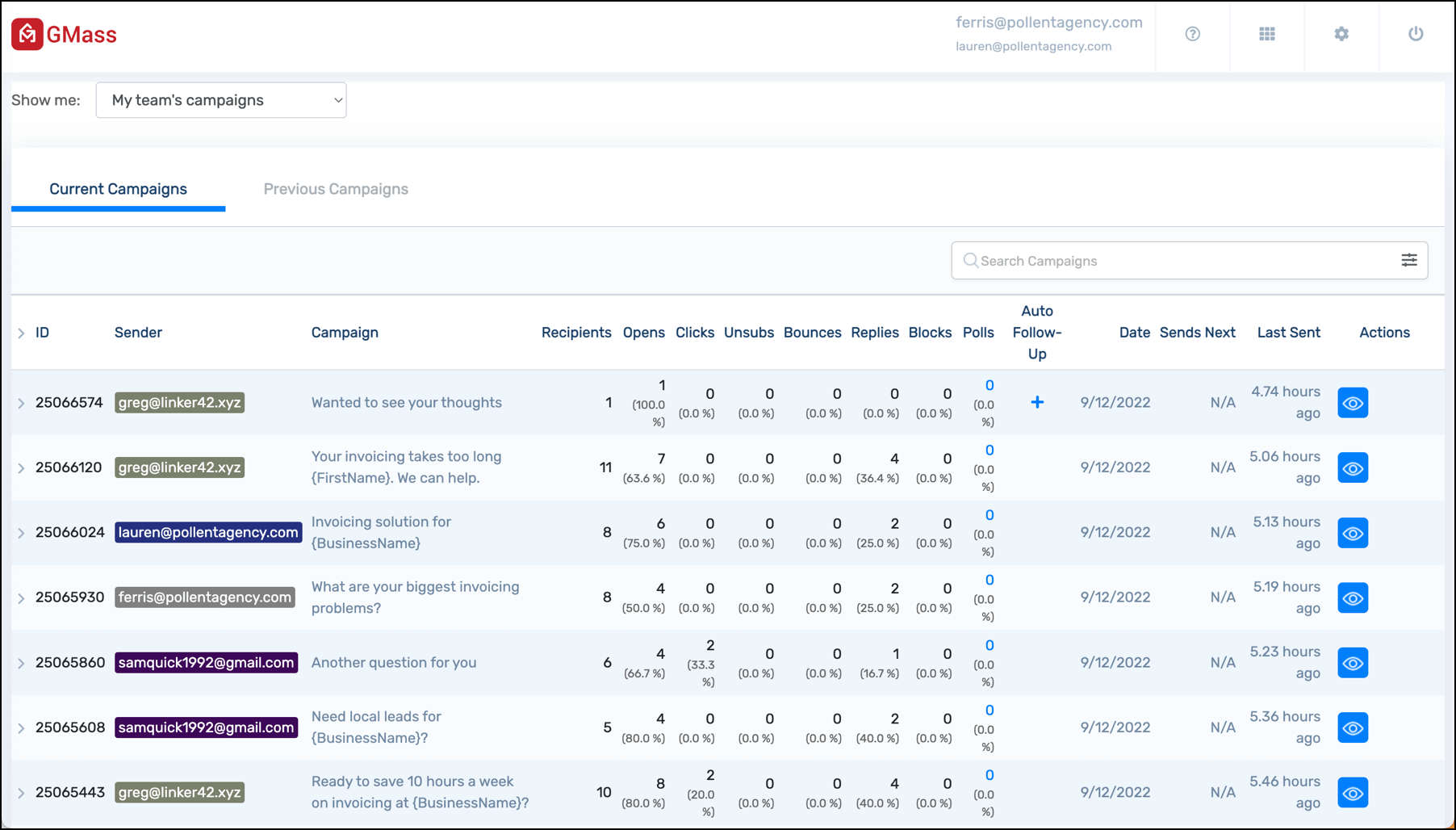The width and height of the screenshot is (1456, 830).
Task: View campaign 25066120 with eye button
Action: 1353,467
